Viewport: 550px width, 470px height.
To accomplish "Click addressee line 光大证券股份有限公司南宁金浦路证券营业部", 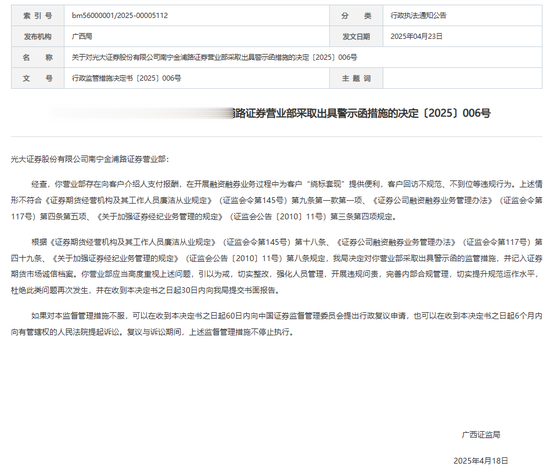I will pyautogui.click(x=90, y=159).
